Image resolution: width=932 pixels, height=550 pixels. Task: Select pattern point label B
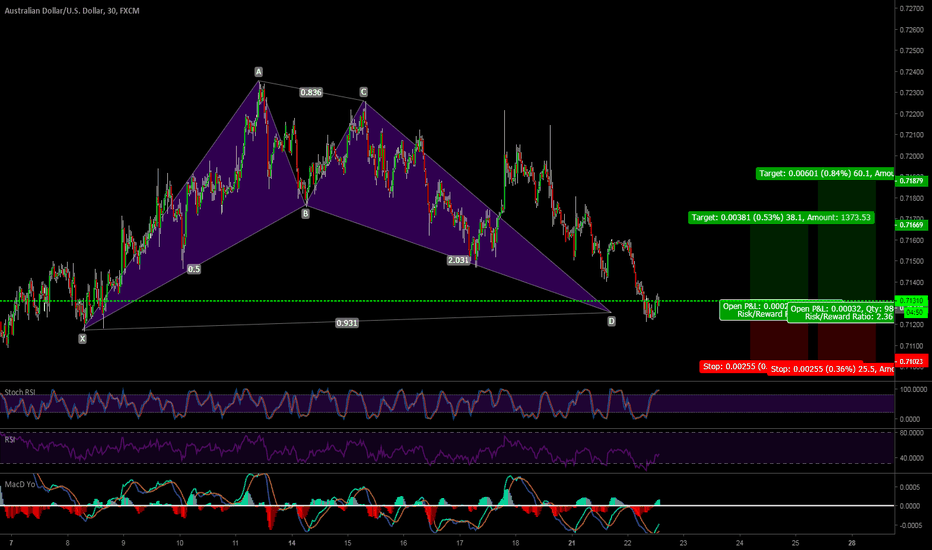[306, 213]
